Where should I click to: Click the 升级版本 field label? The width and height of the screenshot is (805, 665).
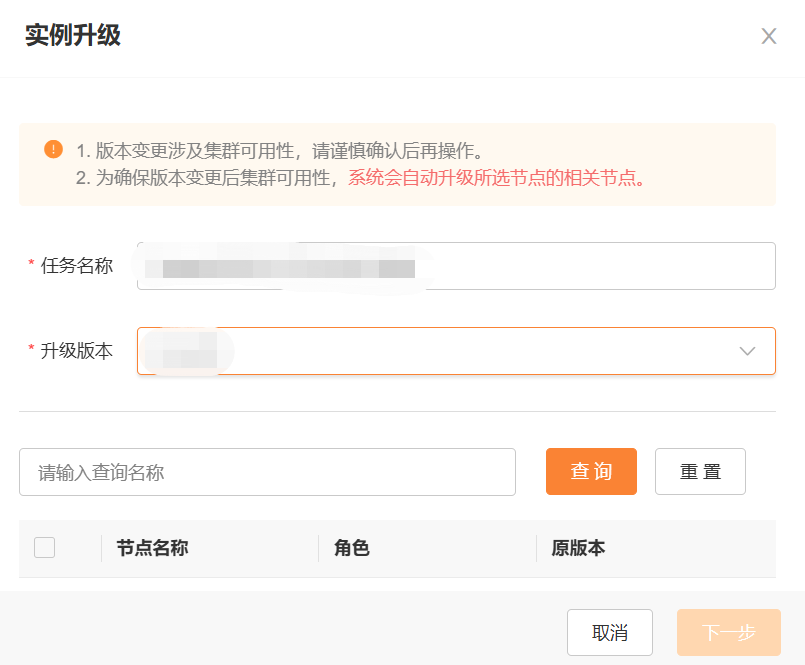tap(76, 351)
